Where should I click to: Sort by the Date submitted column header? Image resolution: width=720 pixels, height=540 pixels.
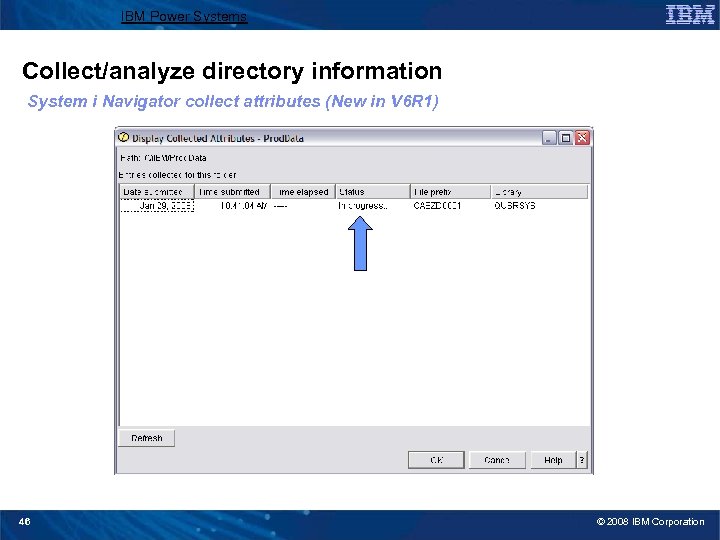click(x=158, y=192)
